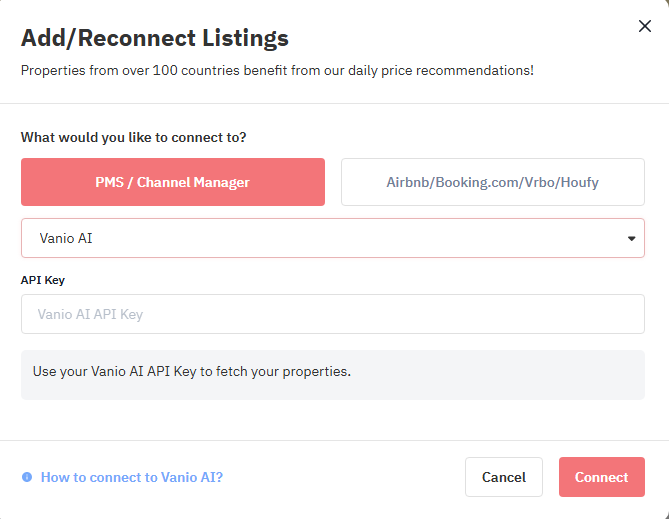Click the dropdown caret arrow icon
Viewport: 669px width, 519px height.
click(x=631, y=239)
